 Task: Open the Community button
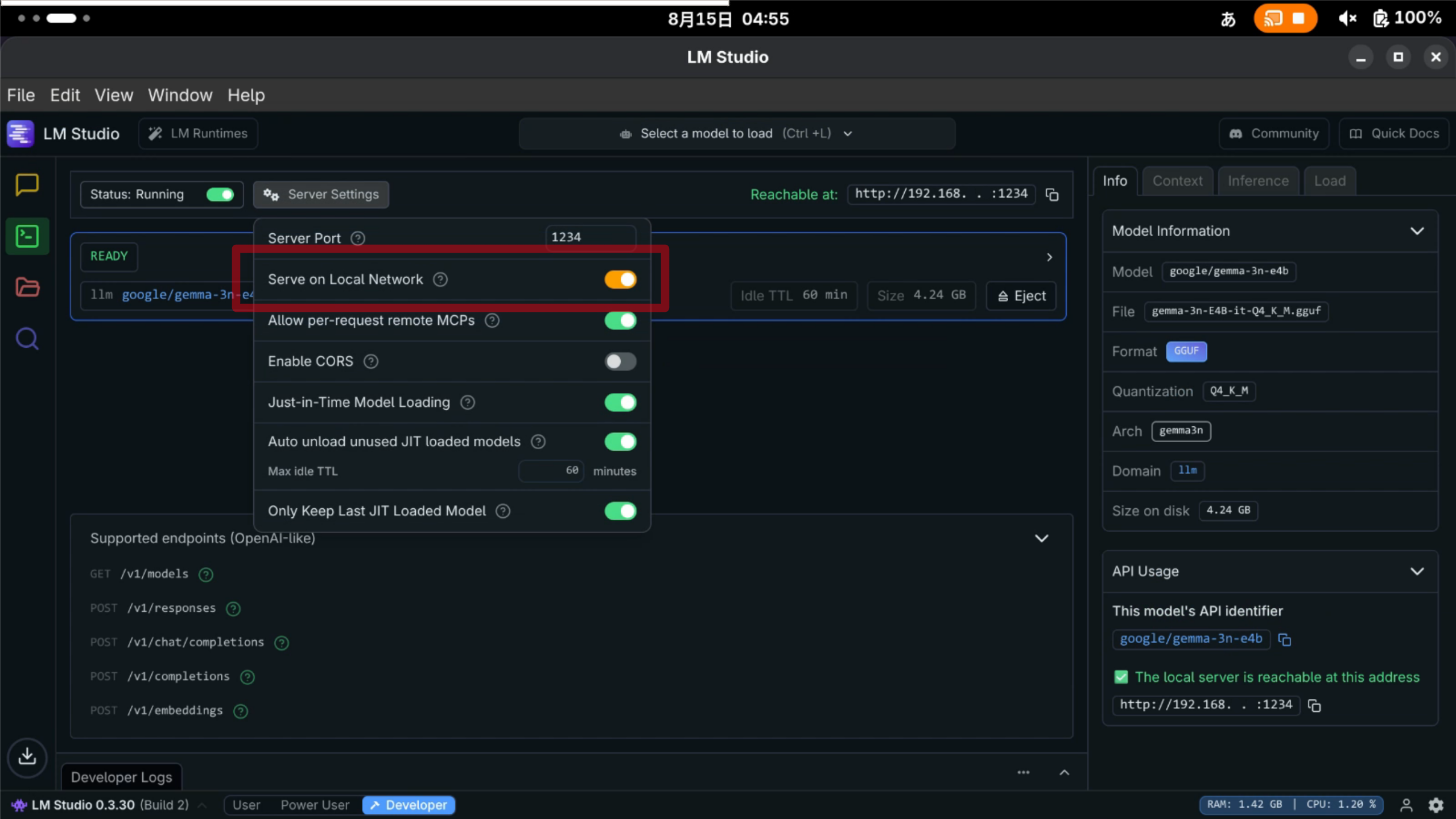pos(1274,134)
